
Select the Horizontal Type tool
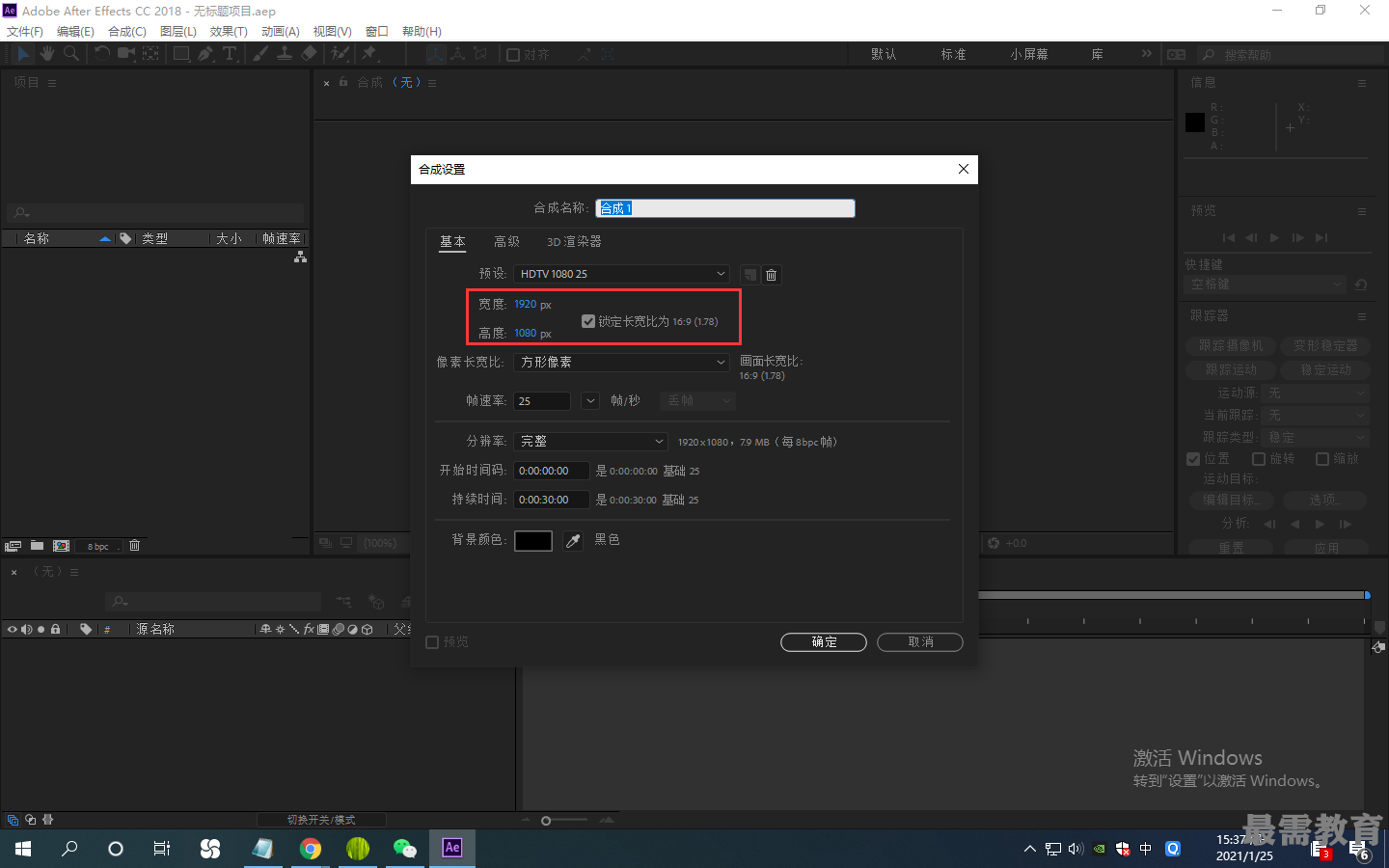pyautogui.click(x=230, y=54)
